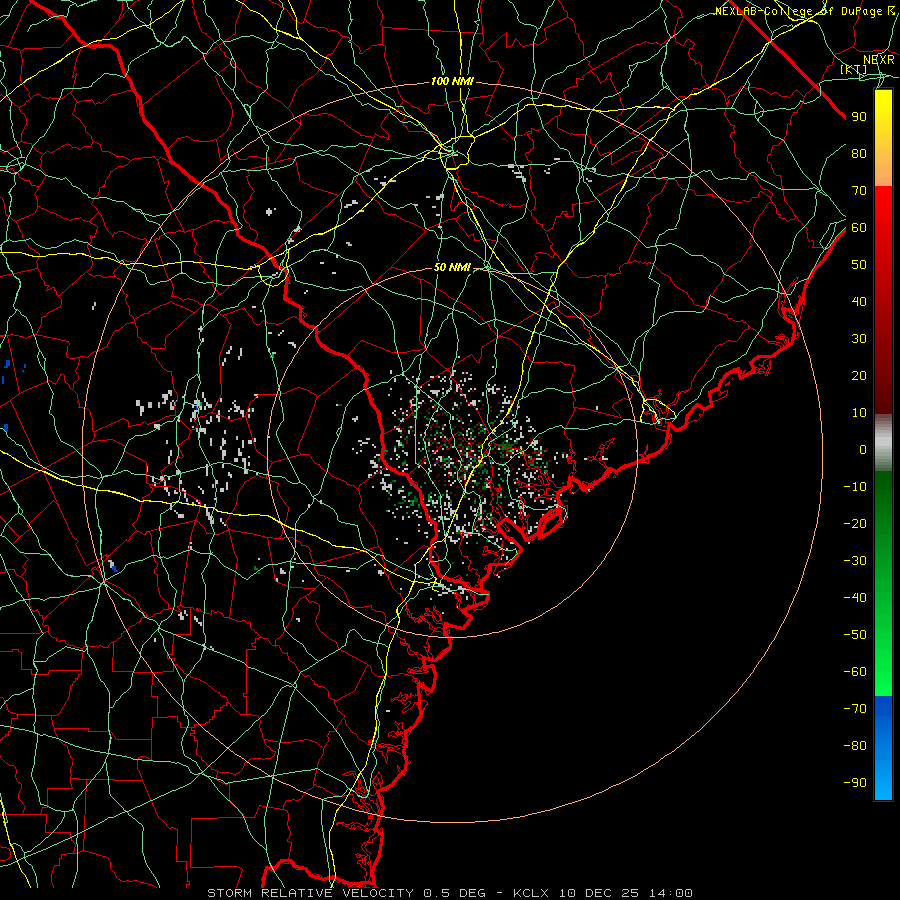
Task: Click the "50 NMI" range ring label
Action: tap(452, 267)
